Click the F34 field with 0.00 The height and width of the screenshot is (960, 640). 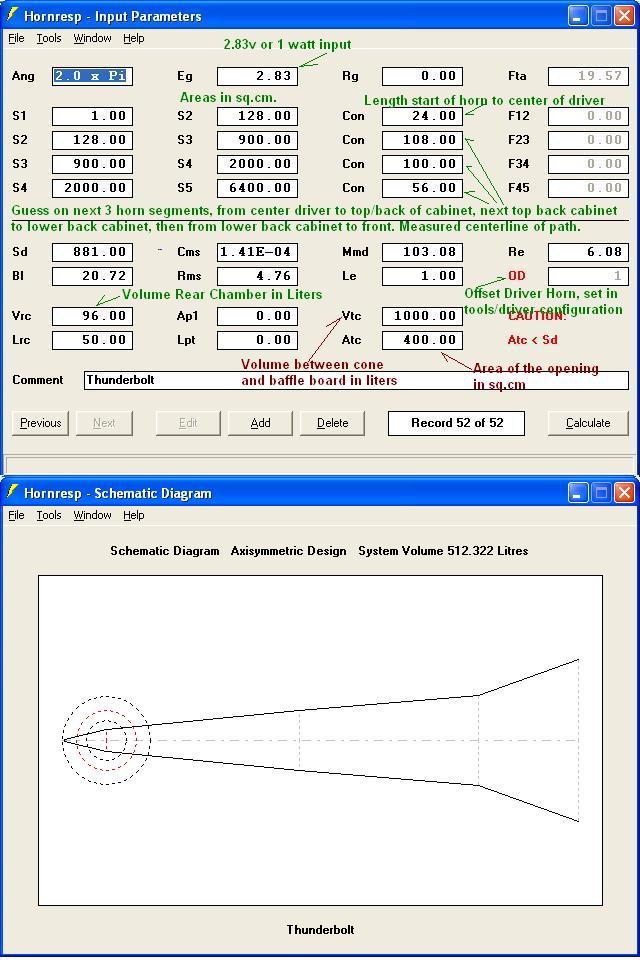coord(588,164)
